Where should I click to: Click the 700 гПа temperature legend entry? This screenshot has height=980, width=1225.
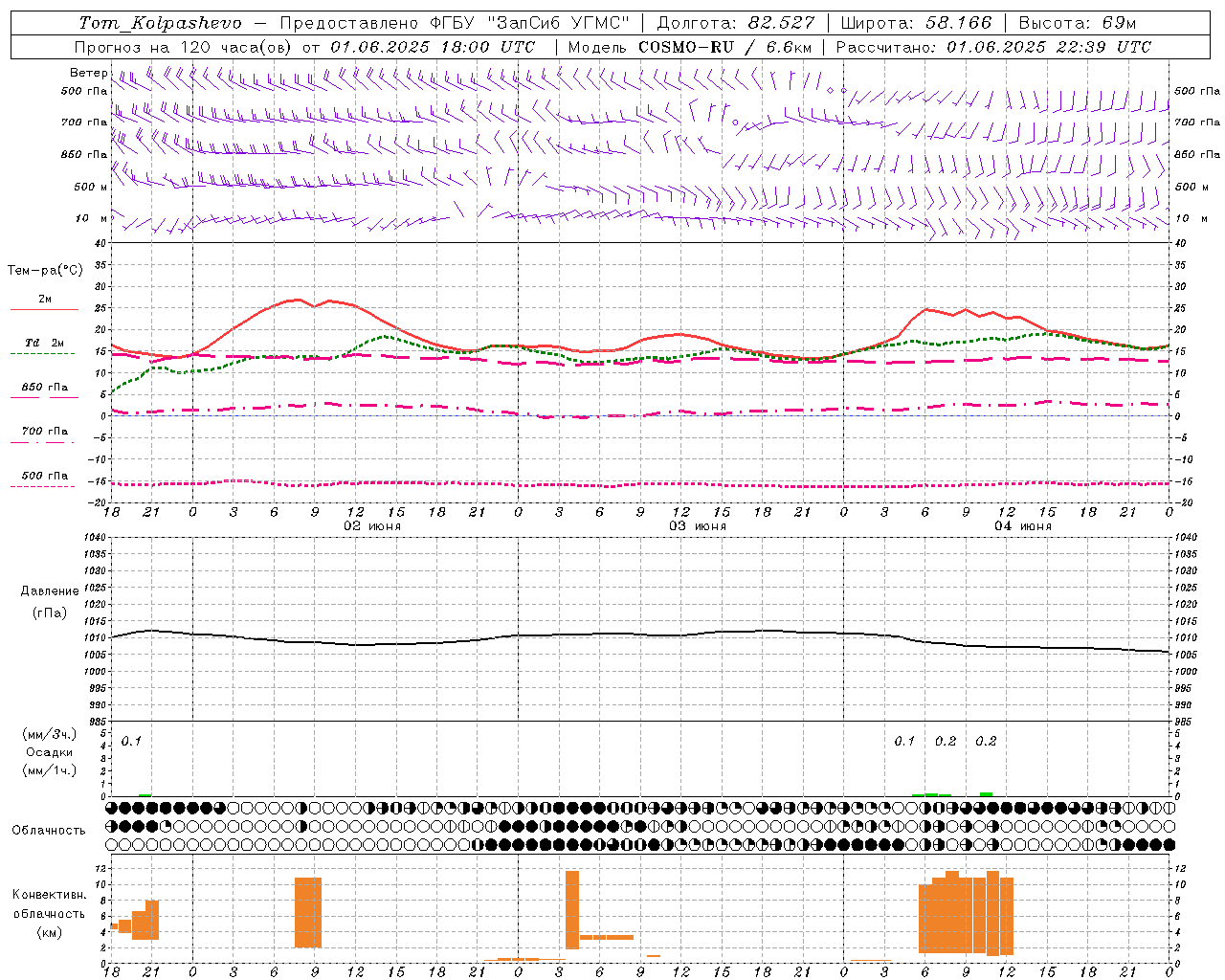(x=44, y=432)
